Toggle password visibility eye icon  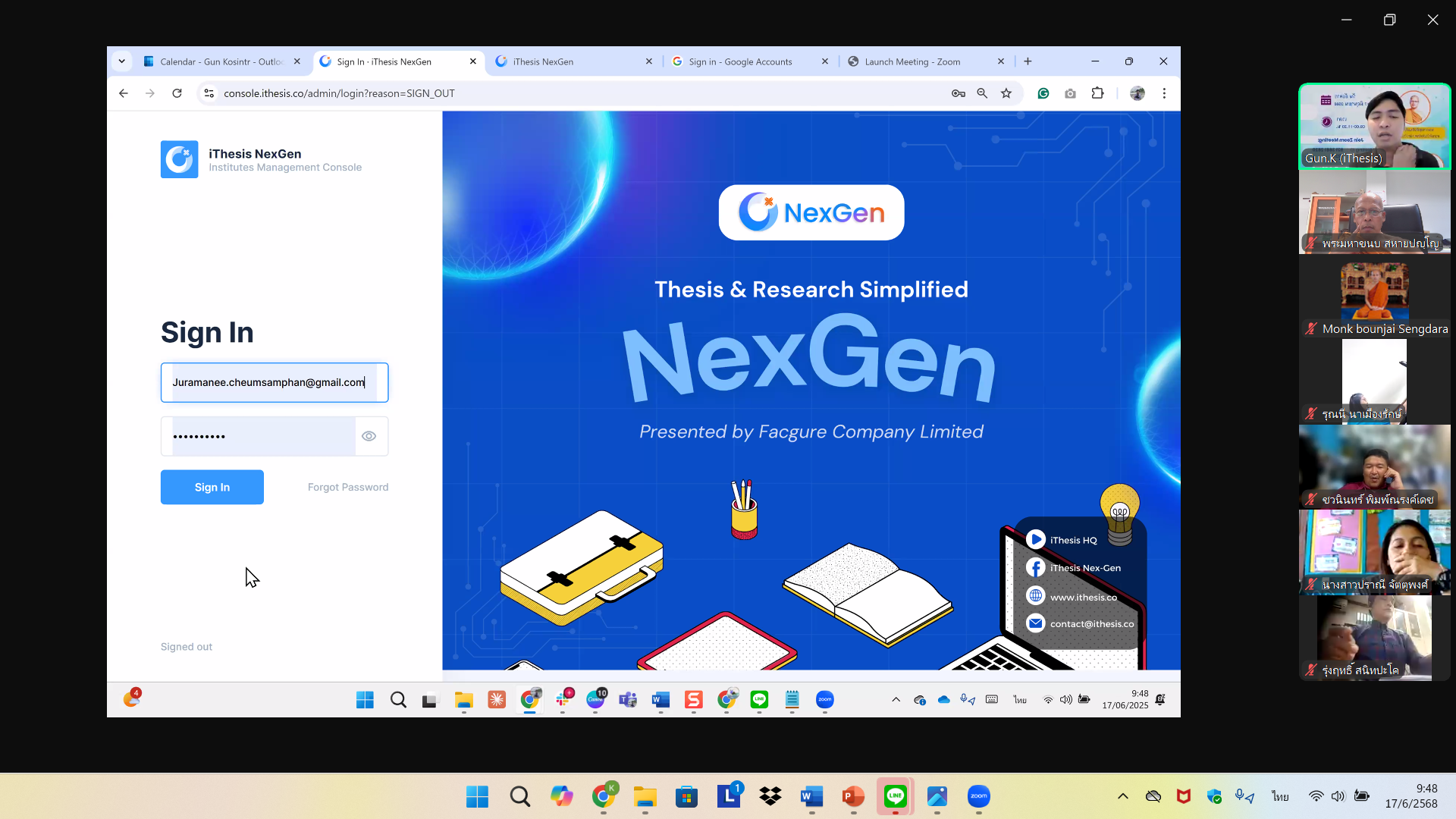click(369, 436)
